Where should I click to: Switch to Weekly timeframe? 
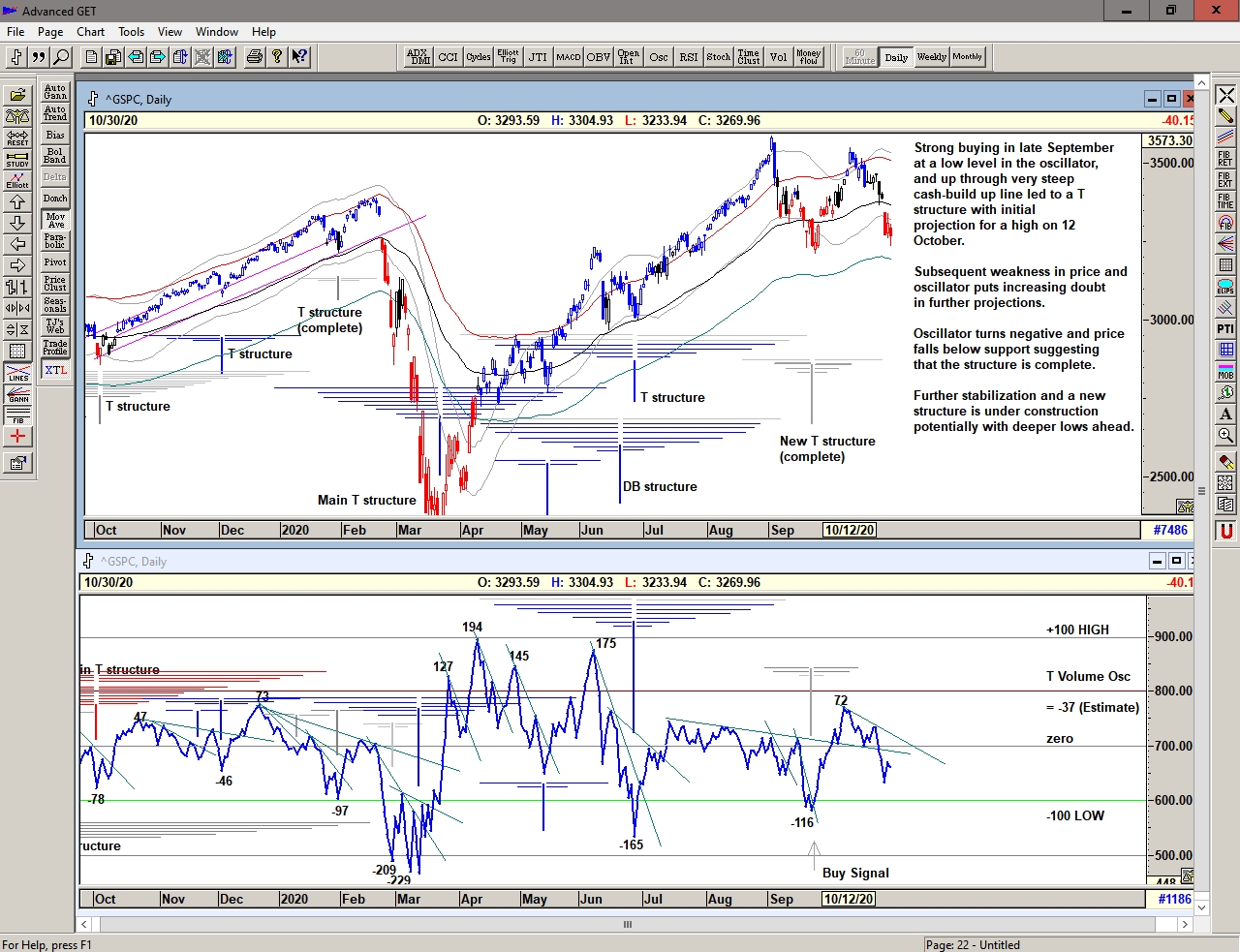[x=931, y=57]
